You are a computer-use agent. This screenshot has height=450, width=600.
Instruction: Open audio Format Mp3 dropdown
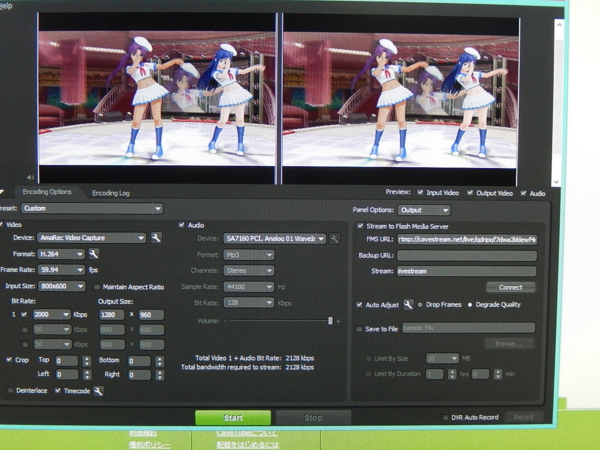(249, 255)
